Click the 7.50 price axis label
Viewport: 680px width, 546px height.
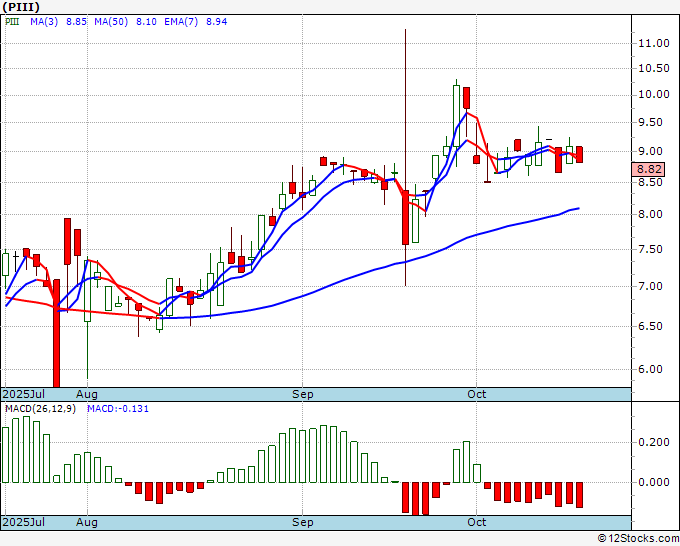point(650,249)
